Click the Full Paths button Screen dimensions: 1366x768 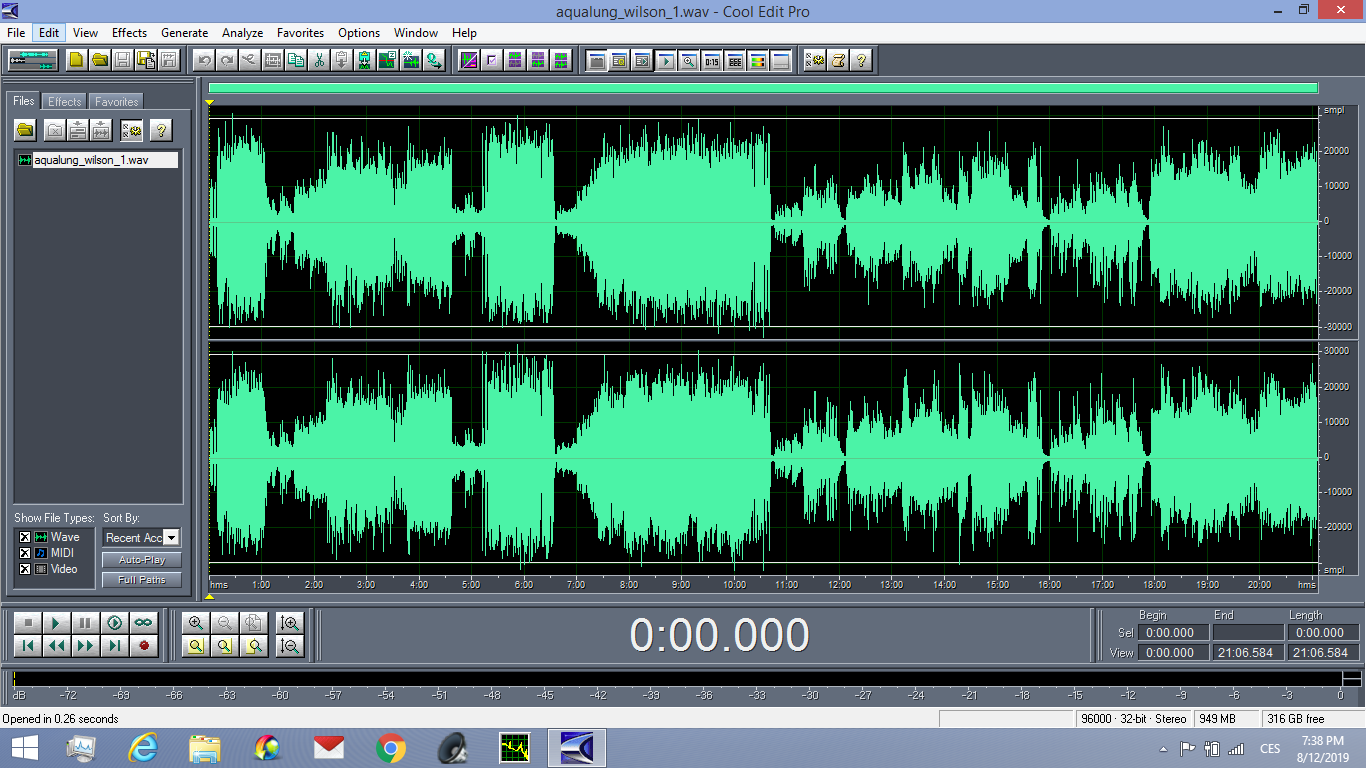[x=142, y=580]
